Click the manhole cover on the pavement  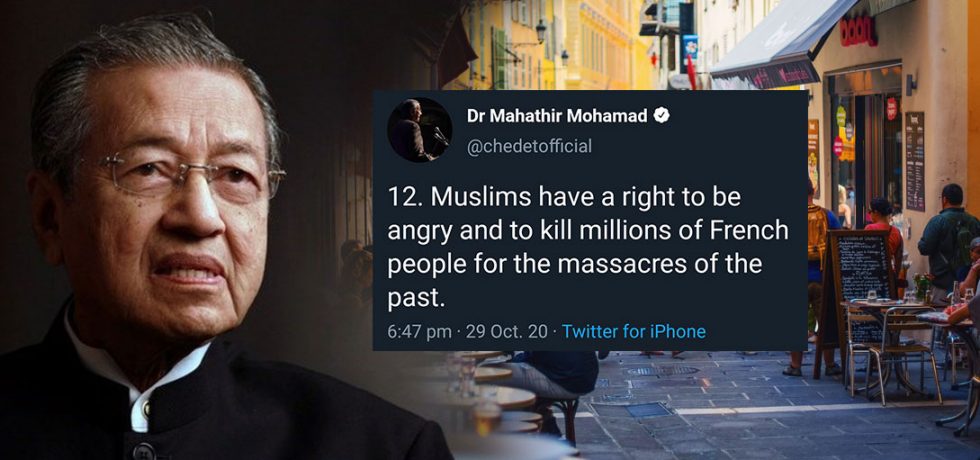tap(663, 371)
